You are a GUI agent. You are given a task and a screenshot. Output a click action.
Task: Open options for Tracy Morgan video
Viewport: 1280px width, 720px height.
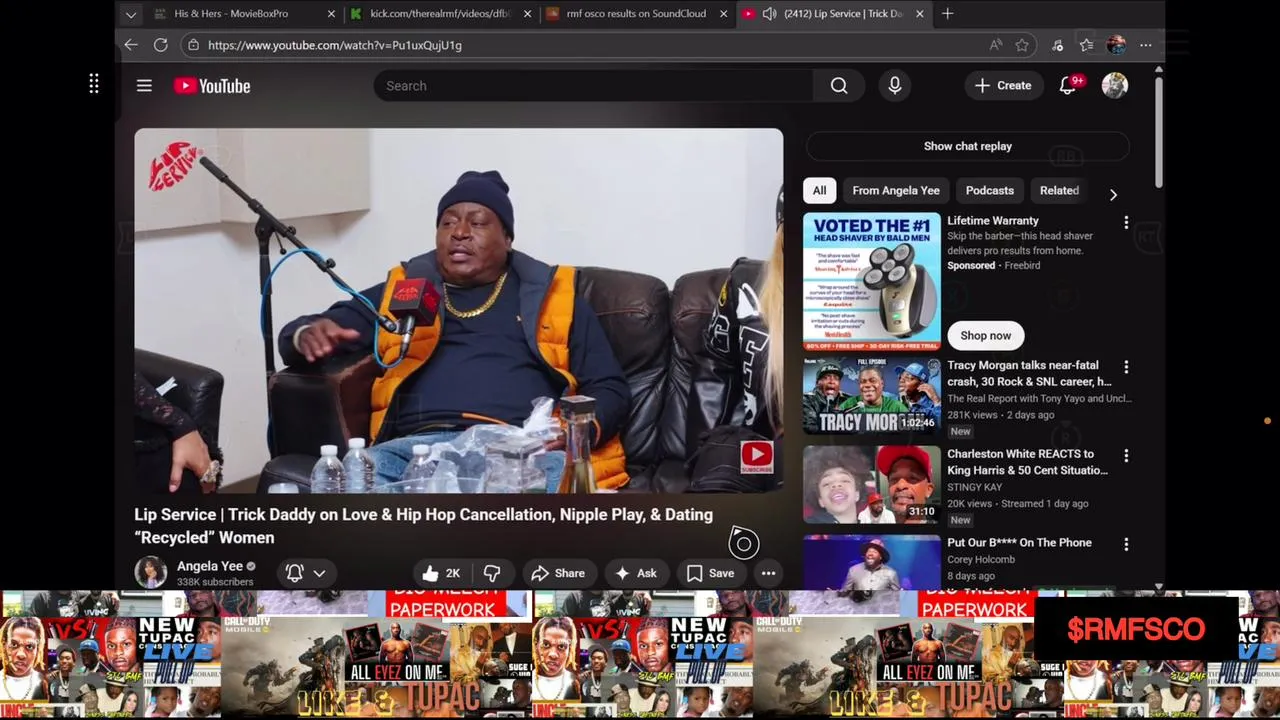click(1126, 367)
